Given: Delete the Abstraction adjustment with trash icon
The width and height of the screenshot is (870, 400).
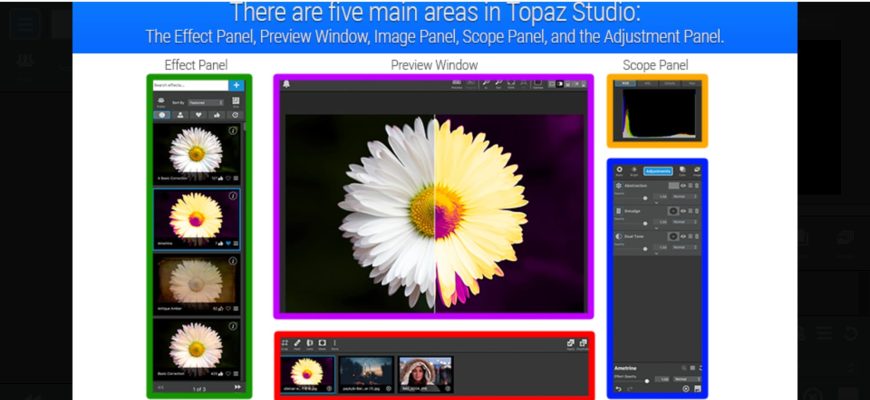Looking at the screenshot, I should tap(697, 186).
